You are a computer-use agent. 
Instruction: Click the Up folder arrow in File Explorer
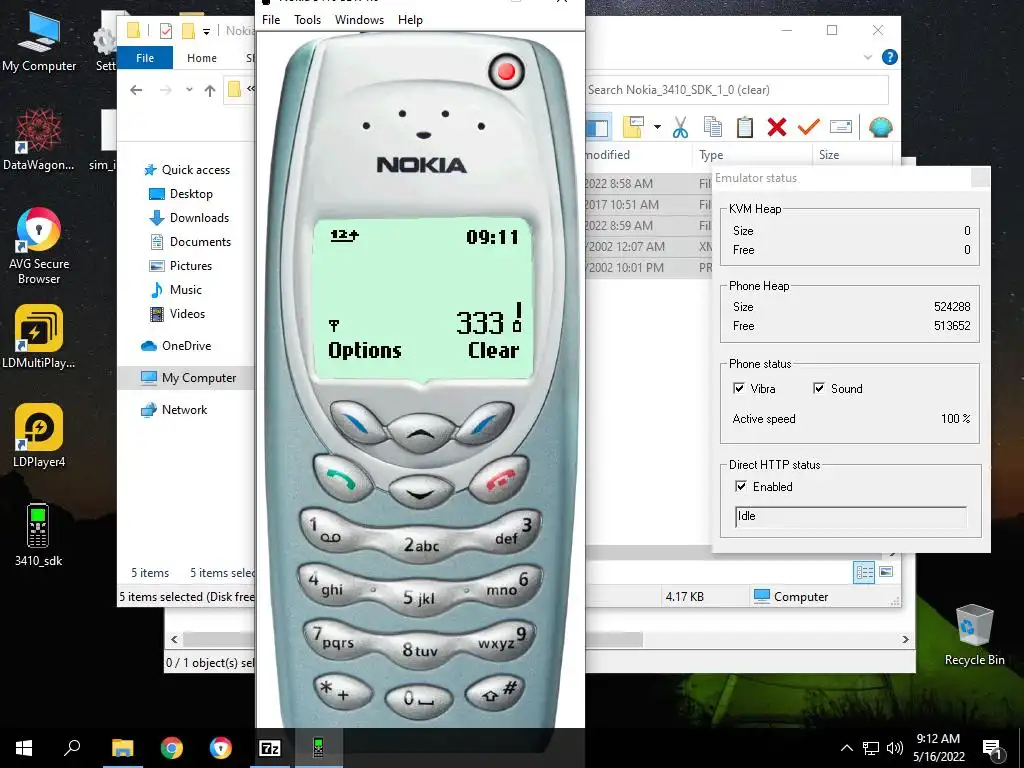210,90
